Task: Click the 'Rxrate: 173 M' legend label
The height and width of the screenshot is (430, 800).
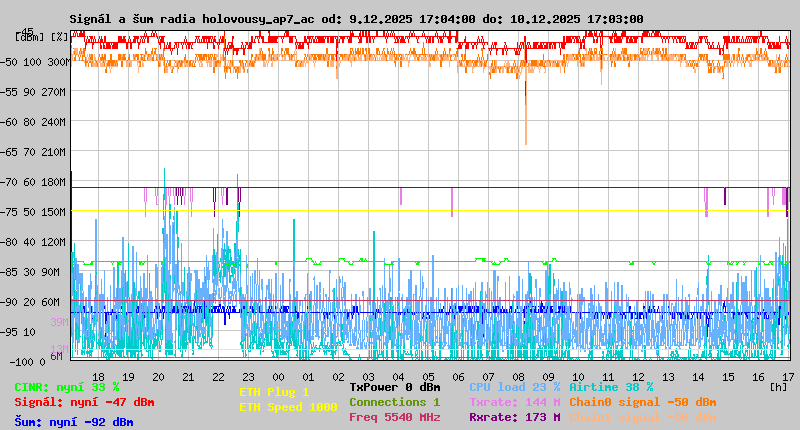Action: pyautogui.click(x=515, y=417)
